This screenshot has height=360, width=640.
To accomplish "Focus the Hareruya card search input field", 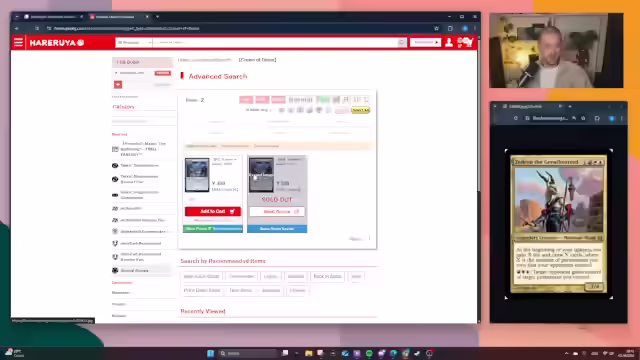I will pyautogui.click(x=275, y=42).
